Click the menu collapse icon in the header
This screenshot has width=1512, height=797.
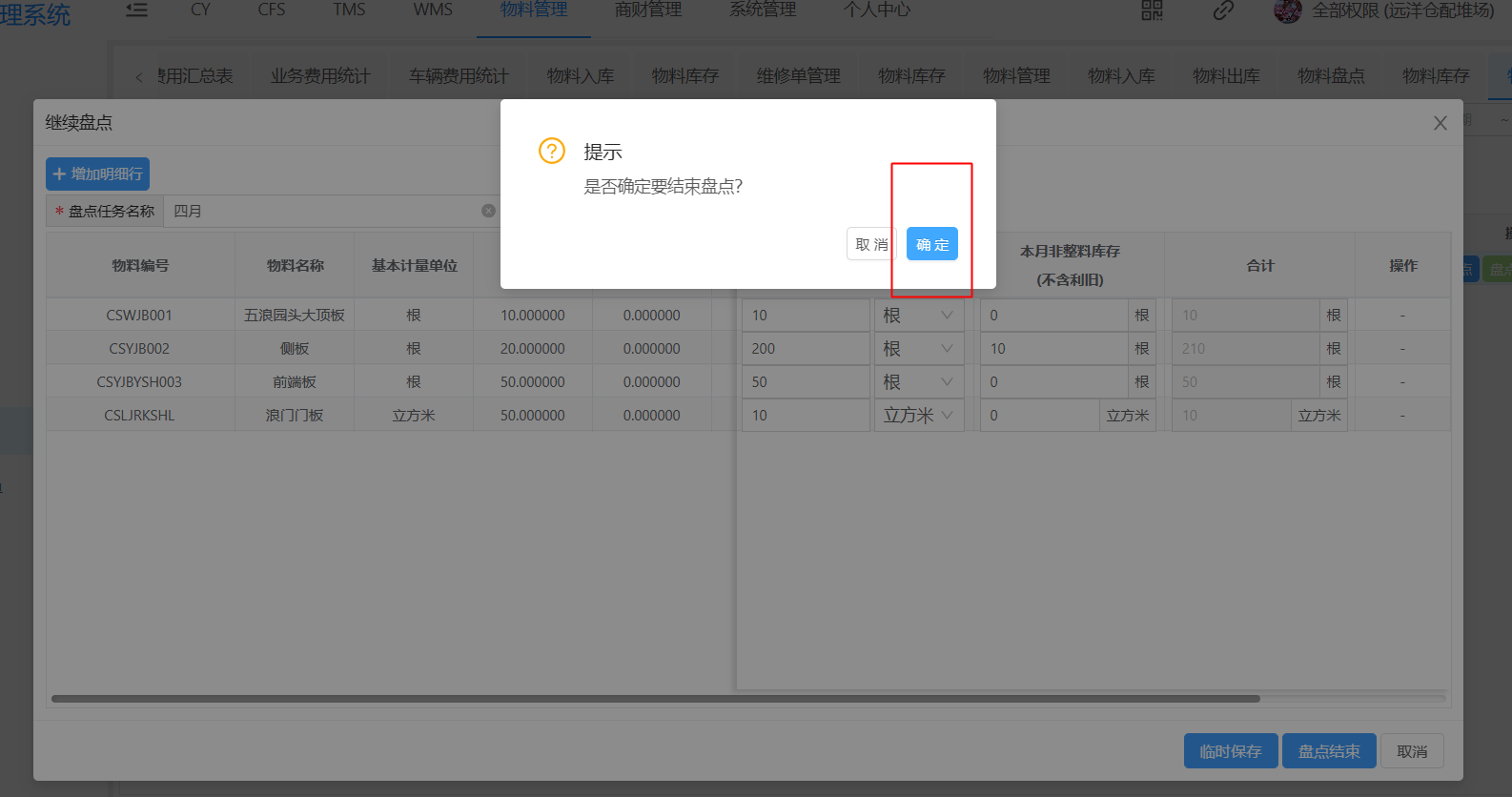pos(137,10)
